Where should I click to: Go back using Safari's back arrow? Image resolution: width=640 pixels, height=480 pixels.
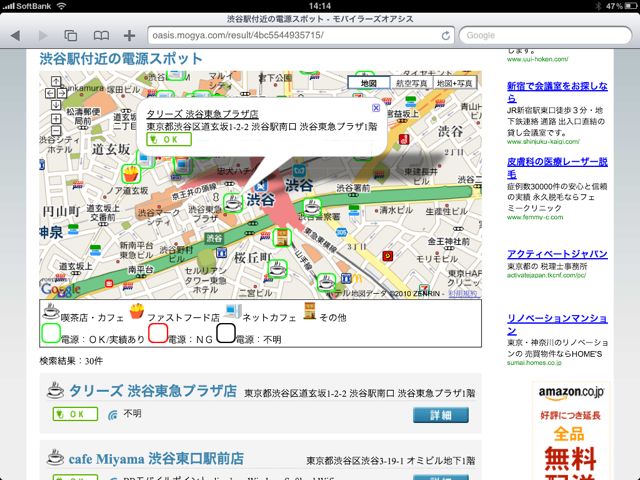point(15,36)
